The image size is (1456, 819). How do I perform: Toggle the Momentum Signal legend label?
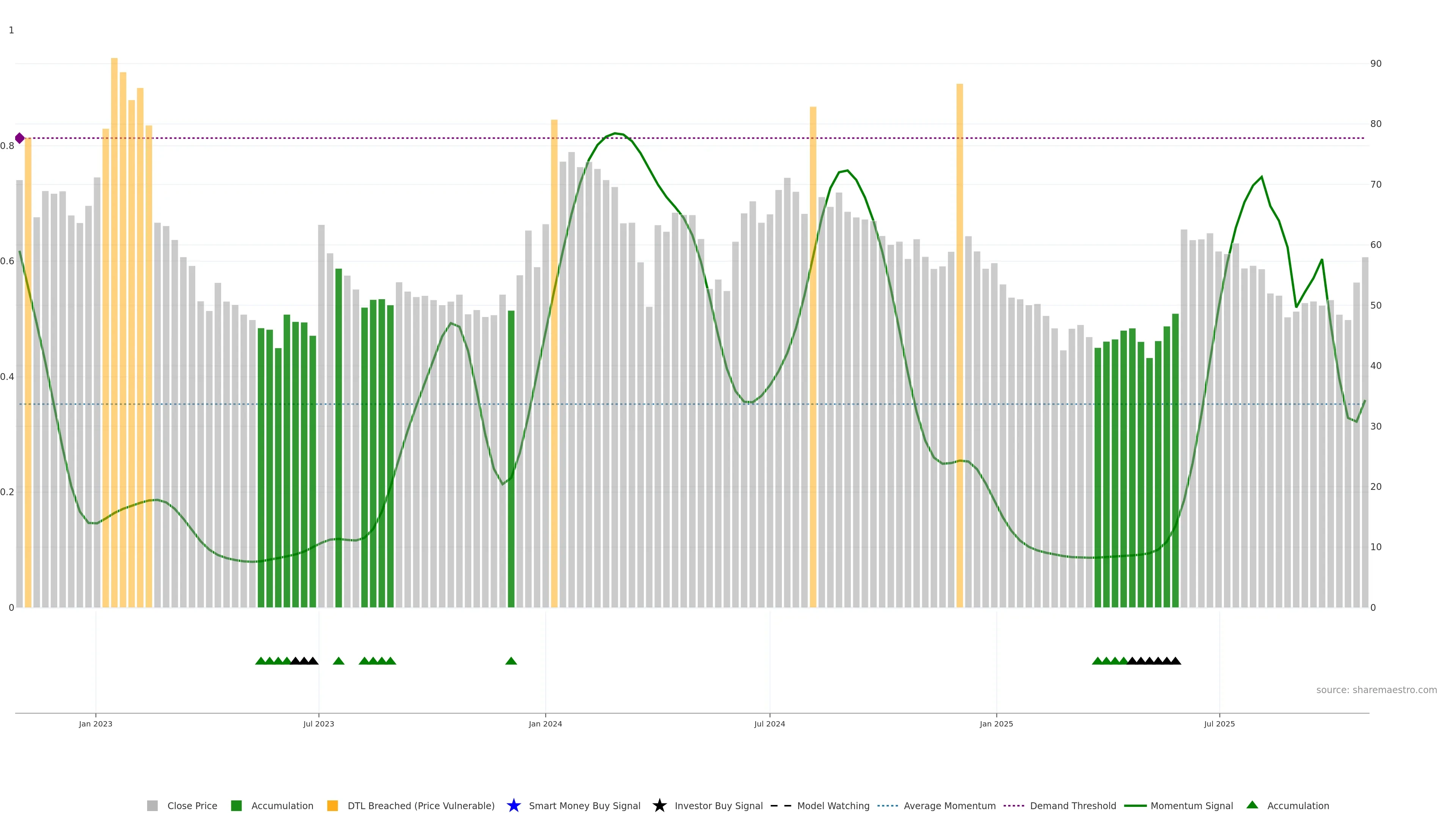(x=1191, y=805)
